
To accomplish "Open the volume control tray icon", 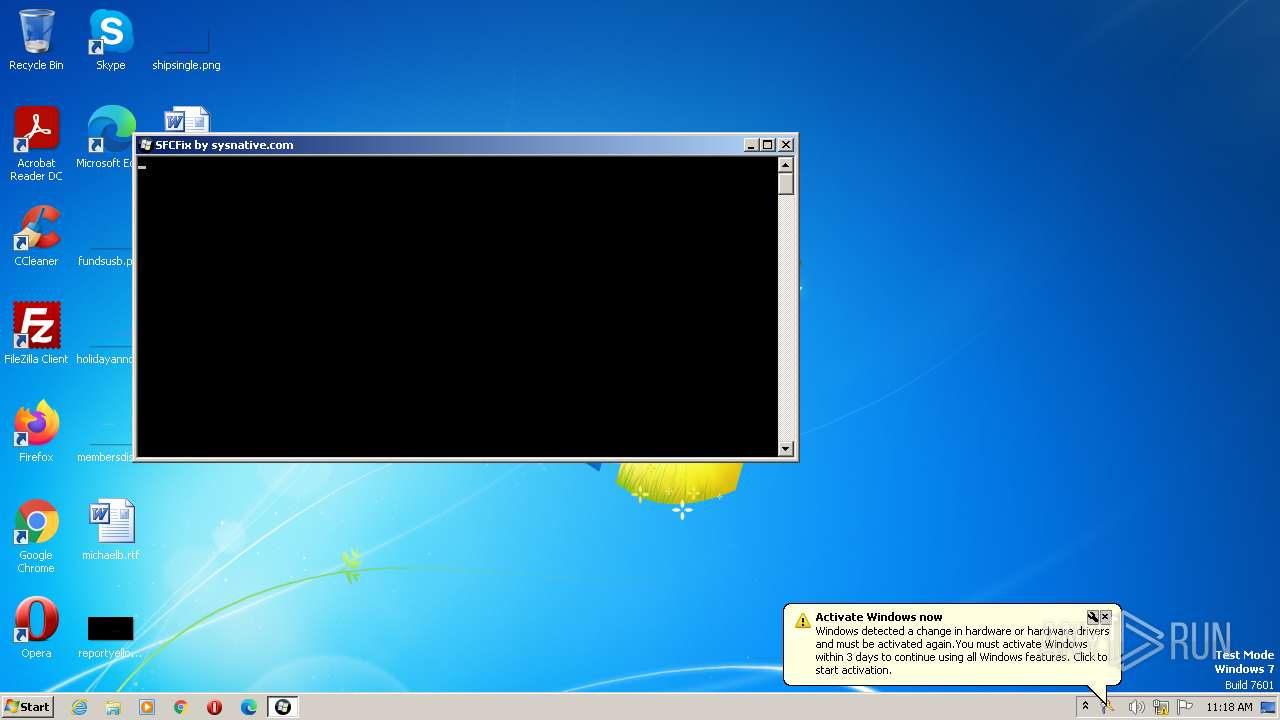I will pyautogui.click(x=1136, y=707).
